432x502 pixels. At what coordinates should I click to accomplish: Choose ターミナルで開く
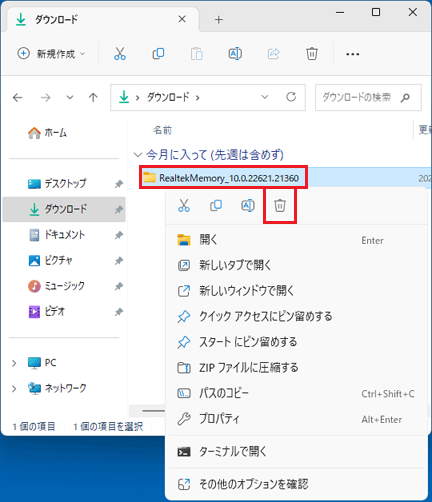pos(296,452)
